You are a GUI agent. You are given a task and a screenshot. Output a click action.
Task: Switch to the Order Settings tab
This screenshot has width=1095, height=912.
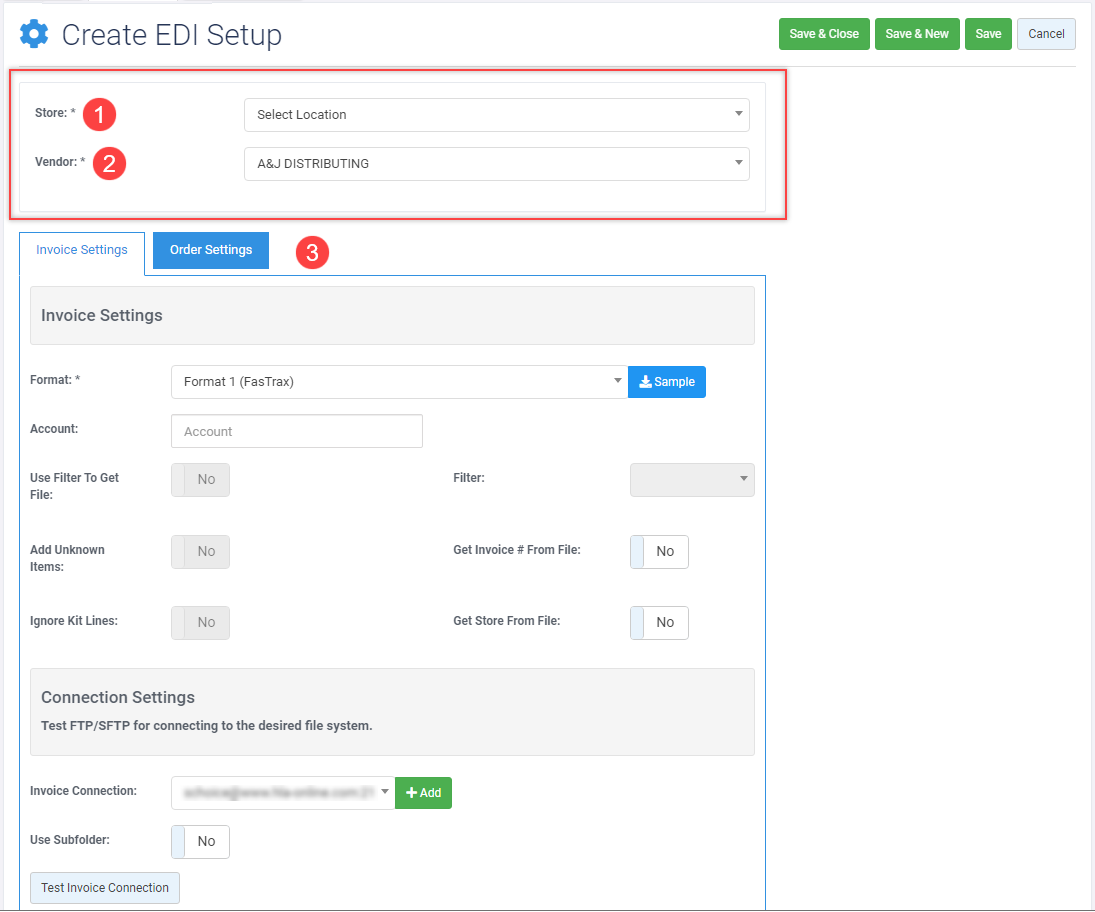[211, 250]
